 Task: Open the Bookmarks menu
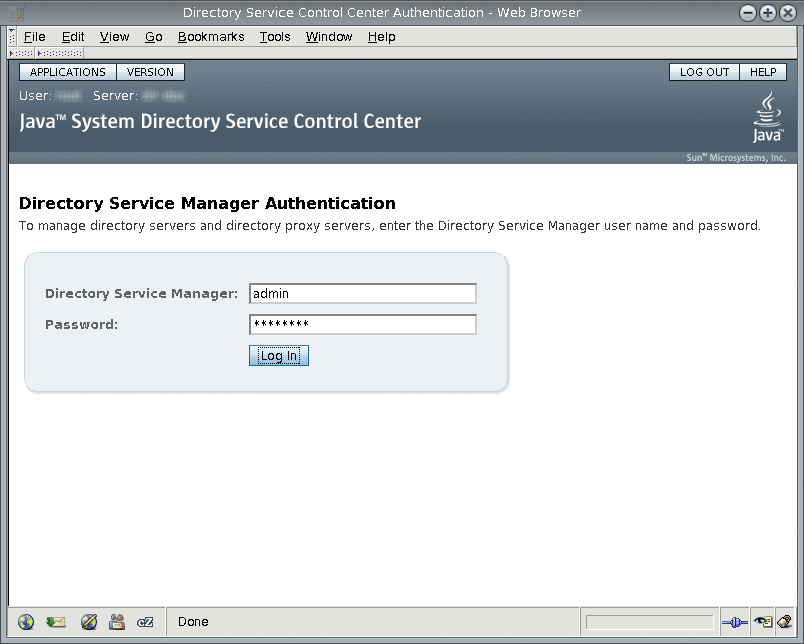point(211,37)
